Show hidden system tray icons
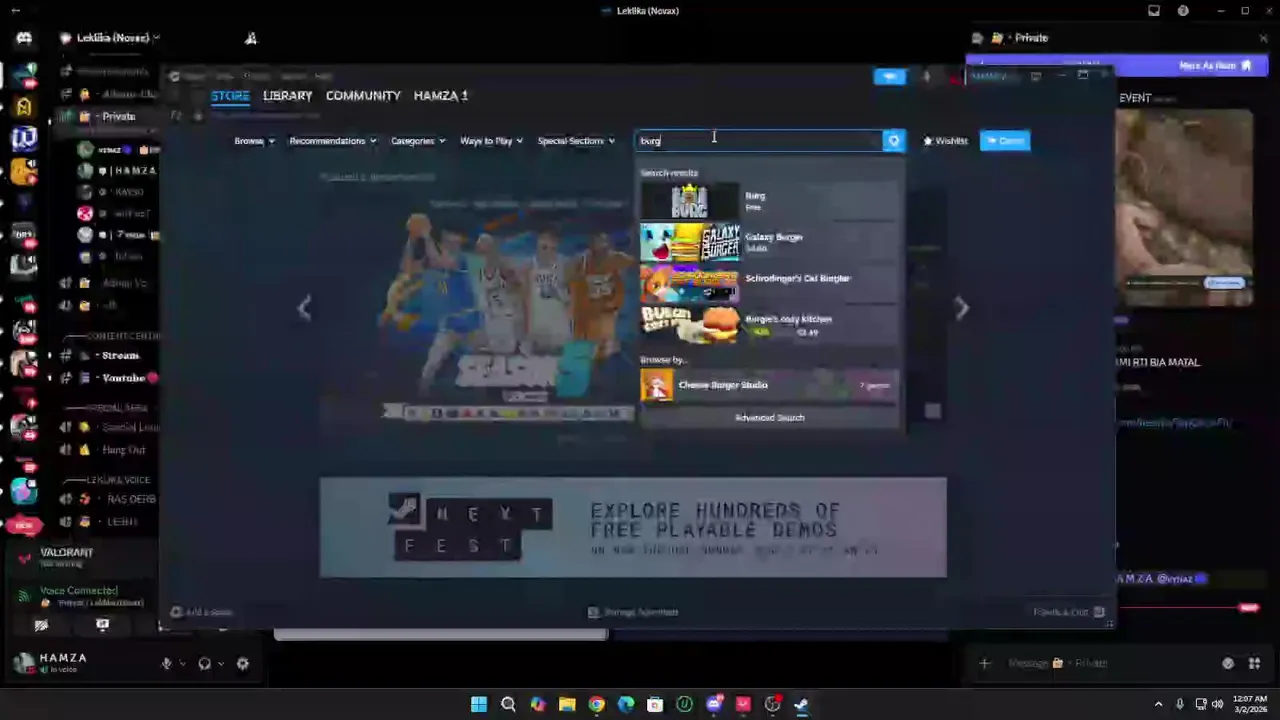Screen dimensions: 1280x720 coord(1158,704)
